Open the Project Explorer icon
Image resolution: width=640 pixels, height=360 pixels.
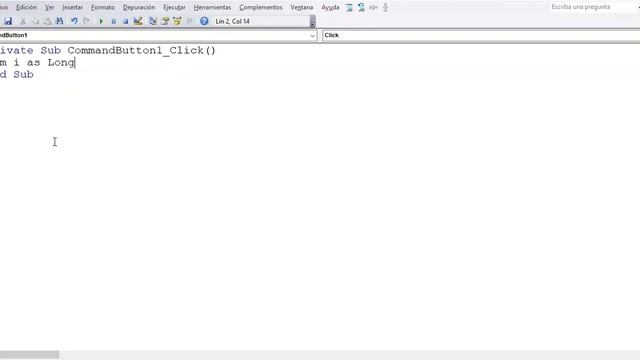click(153, 21)
